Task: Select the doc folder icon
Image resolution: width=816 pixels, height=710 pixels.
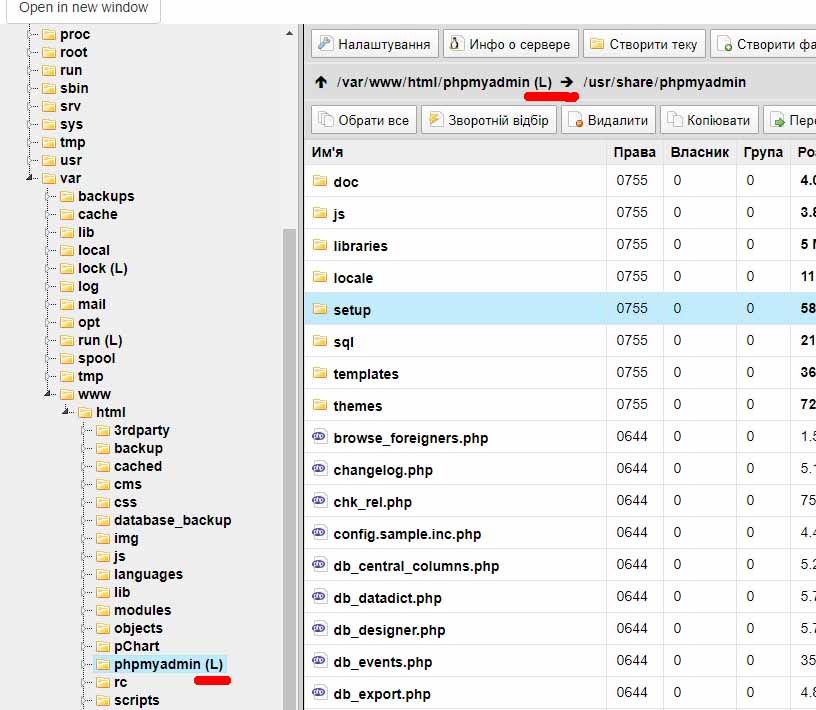Action: coord(320,181)
